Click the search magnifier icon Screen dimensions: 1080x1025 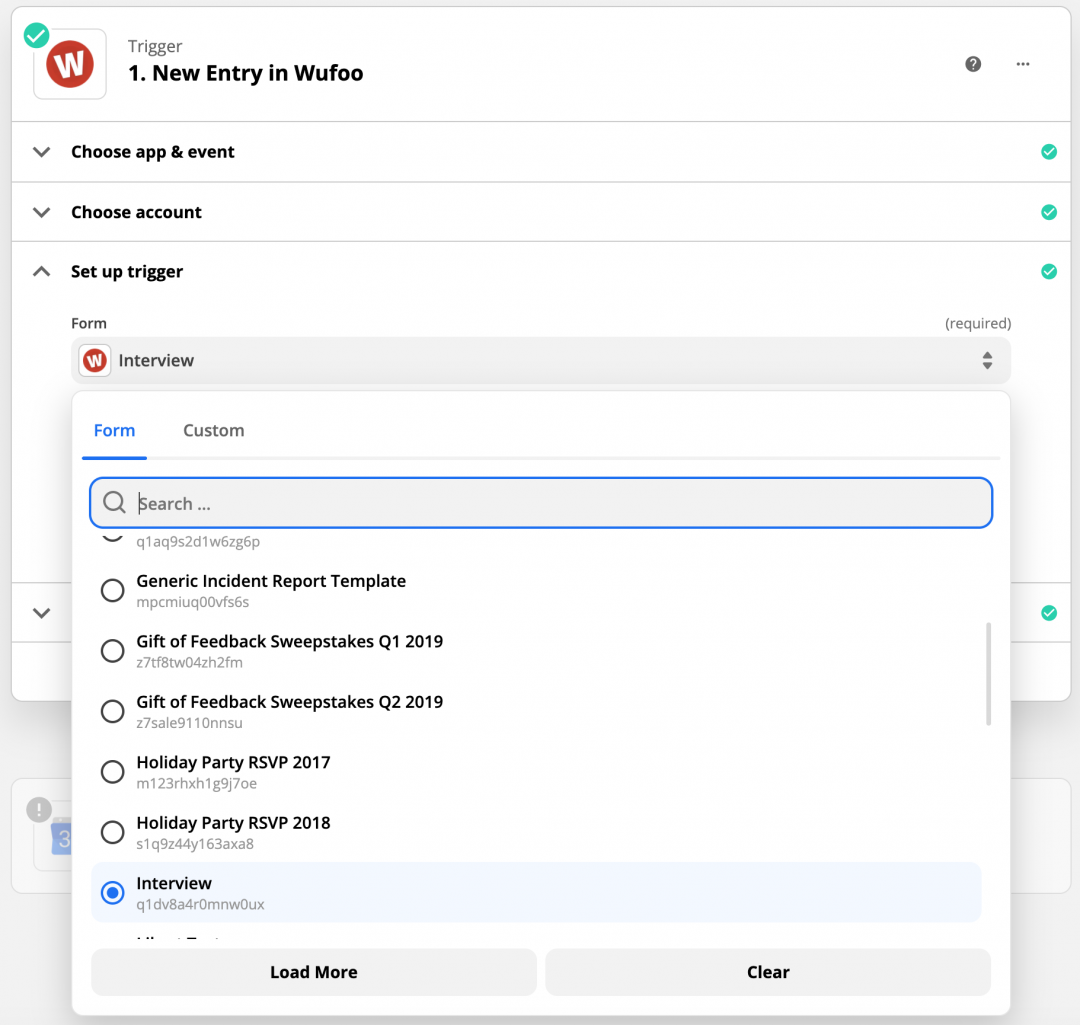113,503
